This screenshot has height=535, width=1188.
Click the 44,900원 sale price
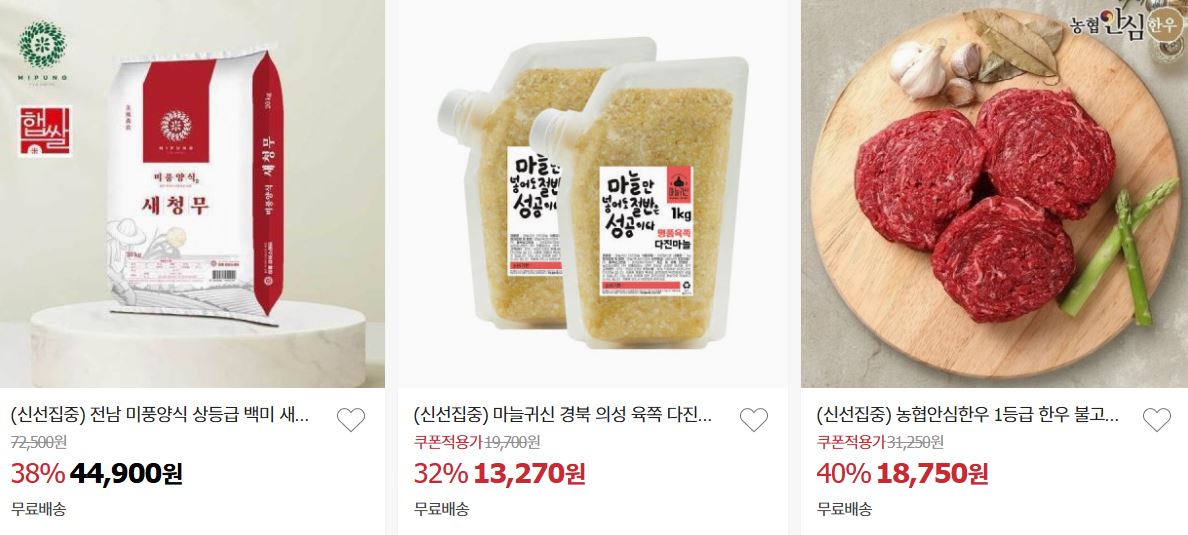click(x=126, y=474)
